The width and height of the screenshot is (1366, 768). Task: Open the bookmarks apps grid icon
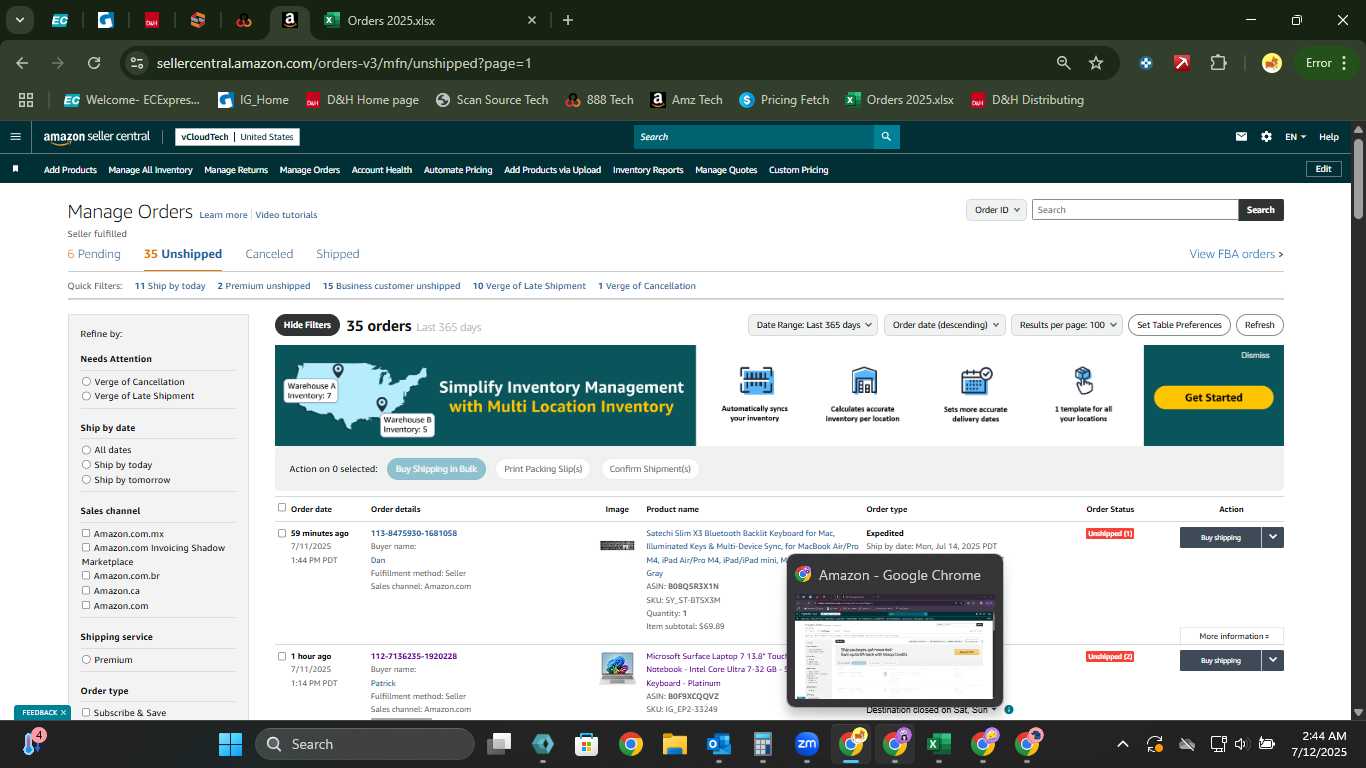click(26, 100)
